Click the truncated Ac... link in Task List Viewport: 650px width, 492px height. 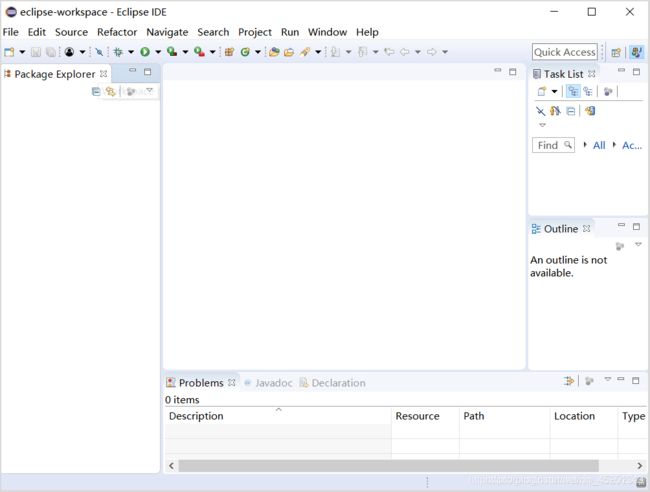tap(632, 145)
